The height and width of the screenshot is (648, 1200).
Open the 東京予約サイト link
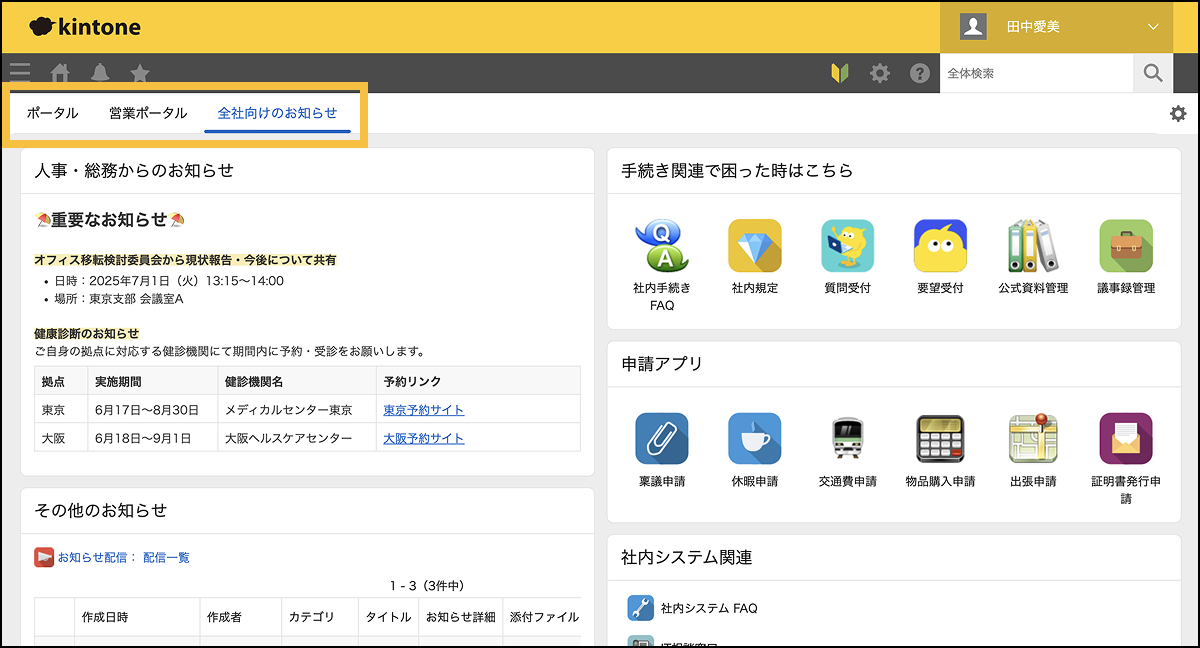pos(423,410)
